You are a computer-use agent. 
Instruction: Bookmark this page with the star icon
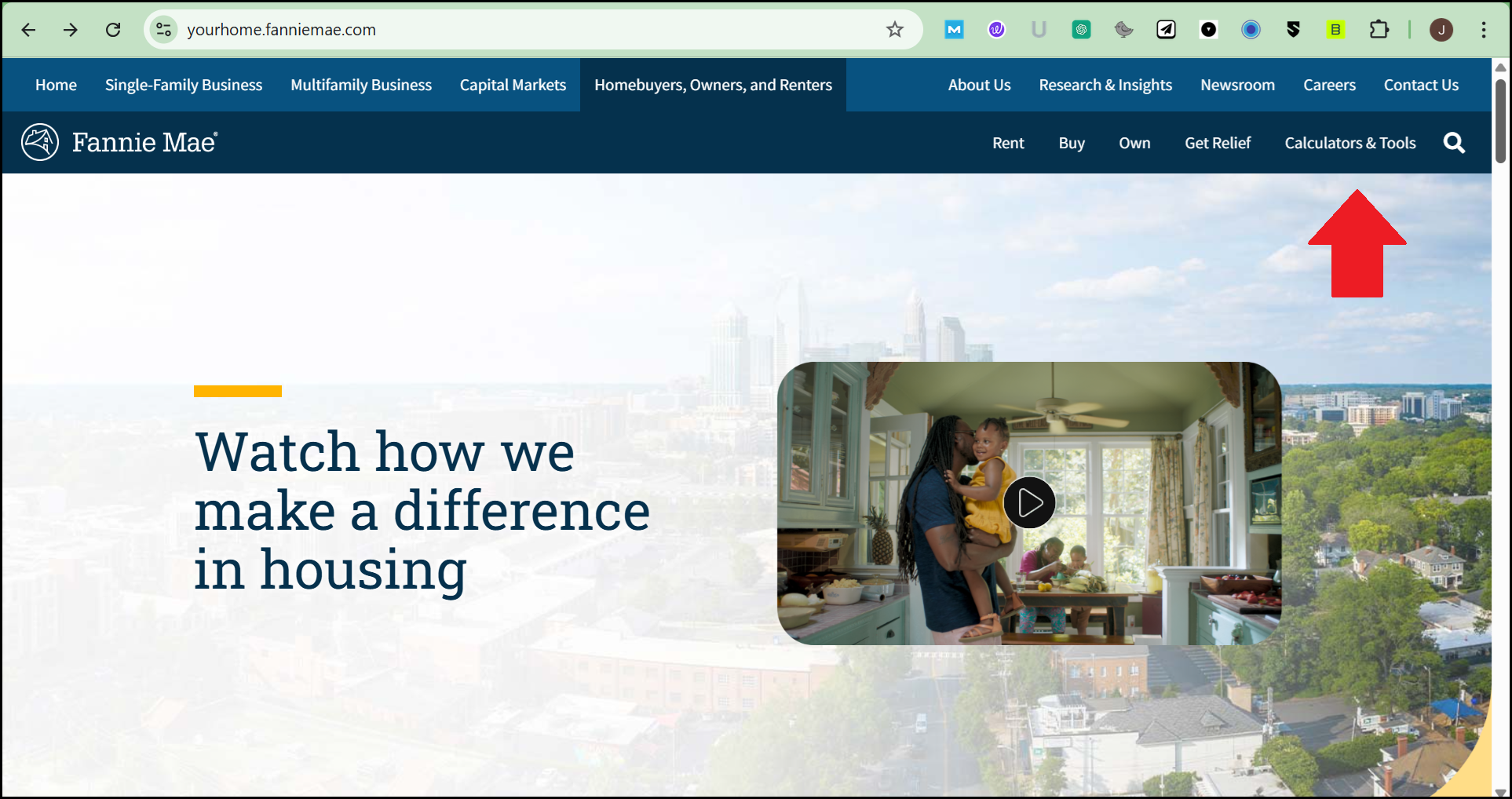[895, 30]
